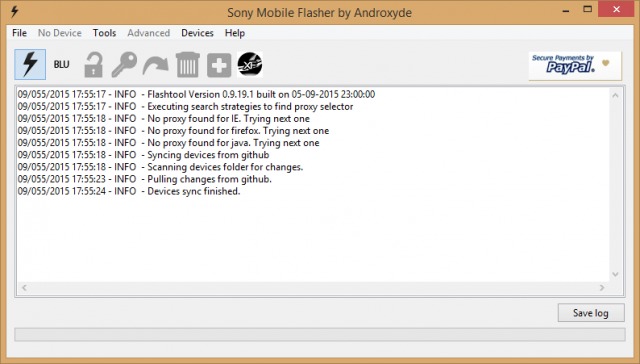This screenshot has height=364, width=640.
Task: Open the XperiFirm round black icon
Action: (x=250, y=64)
